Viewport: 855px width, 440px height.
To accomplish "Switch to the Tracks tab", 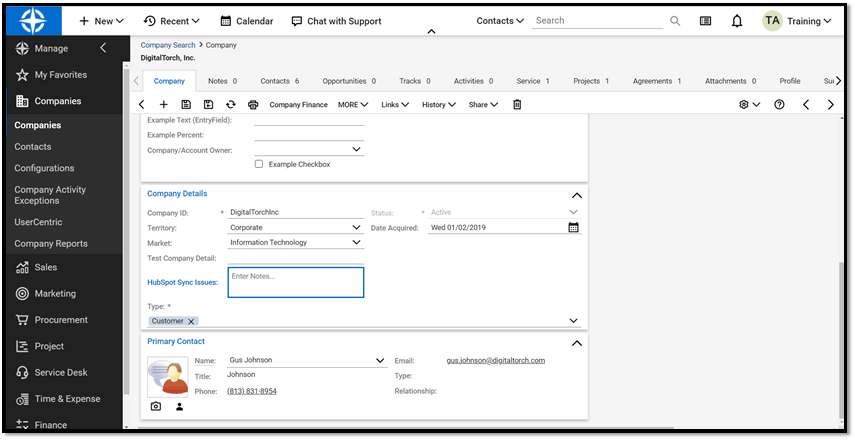I will coord(414,81).
